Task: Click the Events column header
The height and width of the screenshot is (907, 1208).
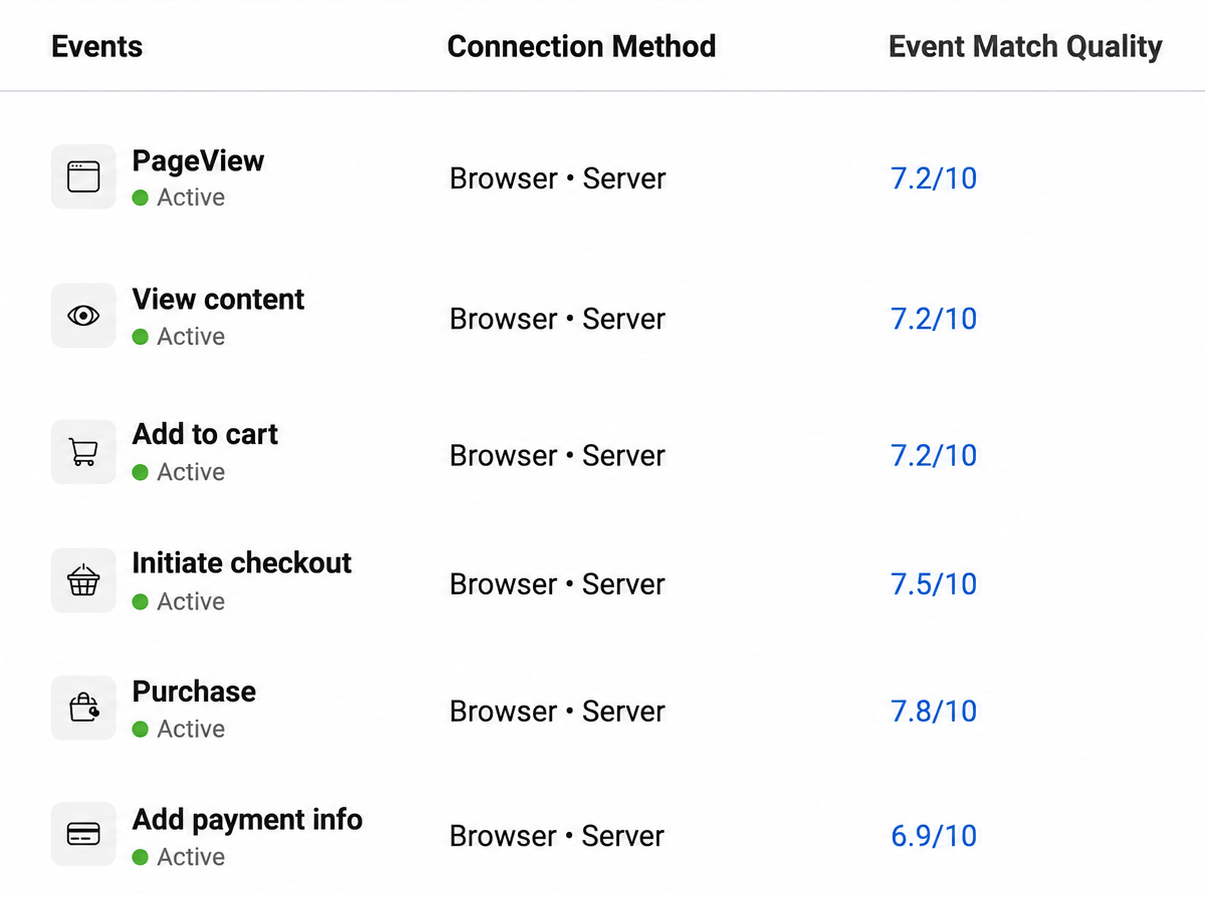Action: (x=97, y=47)
